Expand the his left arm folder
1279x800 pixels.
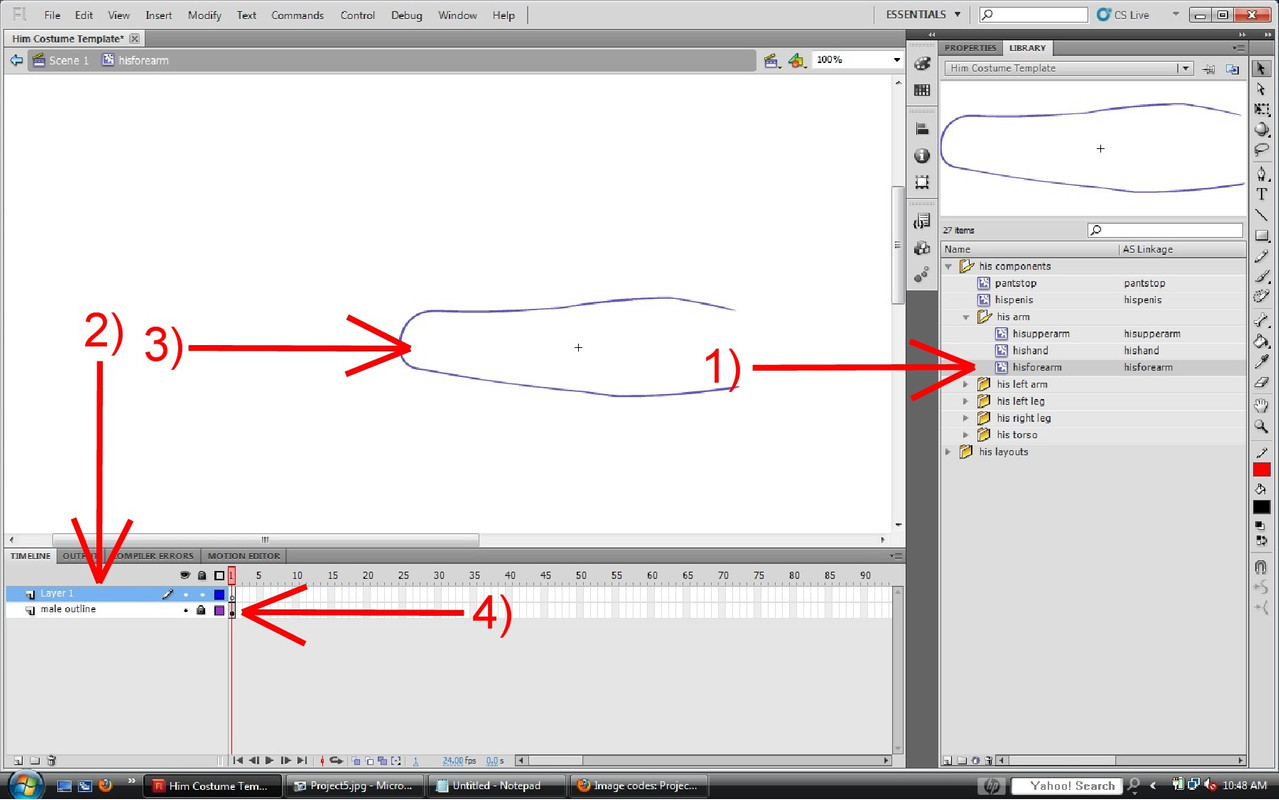point(966,384)
